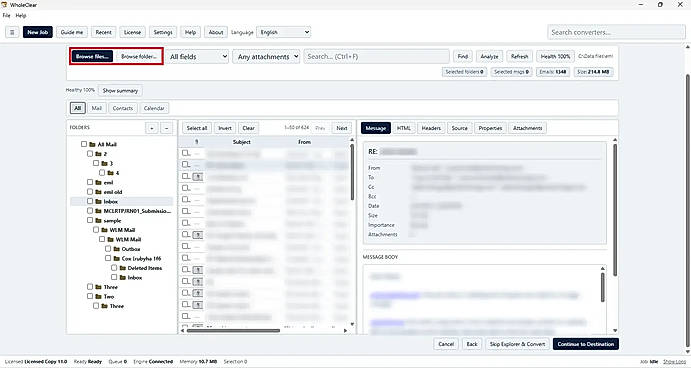Tick the Cox Lrubyha 1f6 checkbox
691x368 pixels.
[x=108, y=258]
